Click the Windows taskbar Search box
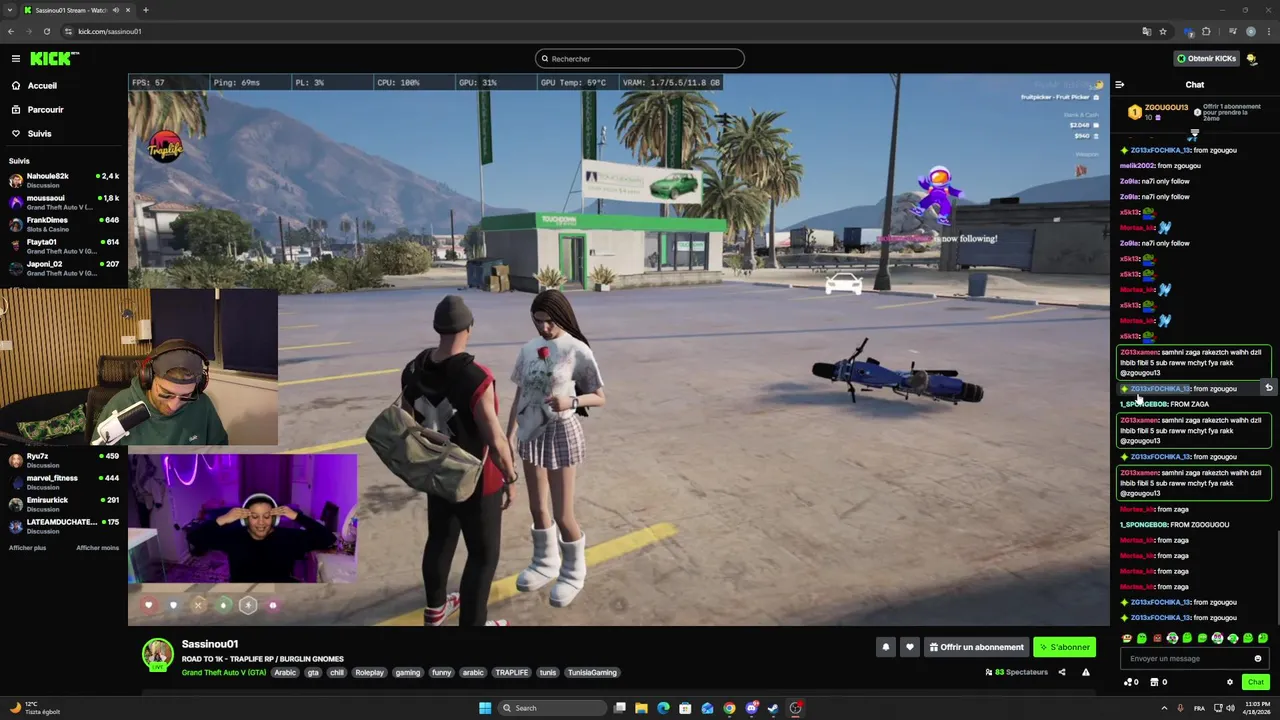1280x720 pixels. [553, 708]
